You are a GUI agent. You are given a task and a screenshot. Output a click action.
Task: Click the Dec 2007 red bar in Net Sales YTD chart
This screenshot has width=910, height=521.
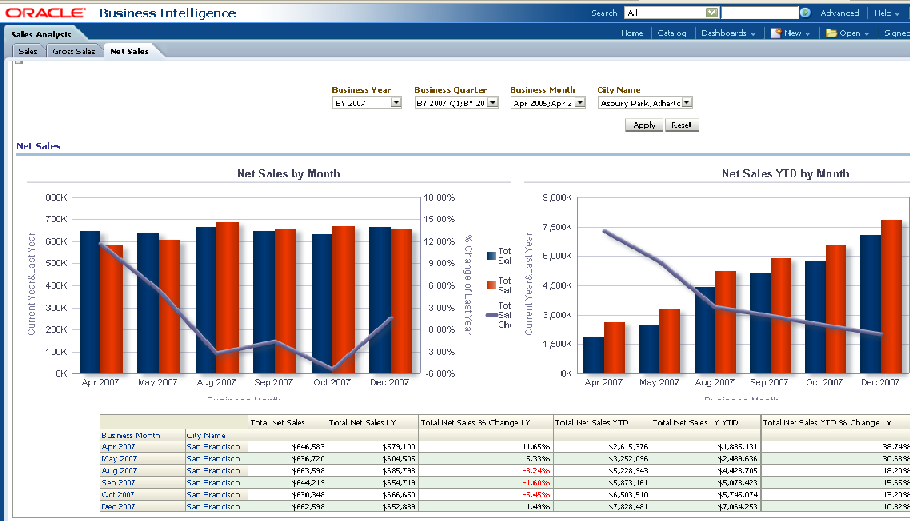click(x=891, y=296)
